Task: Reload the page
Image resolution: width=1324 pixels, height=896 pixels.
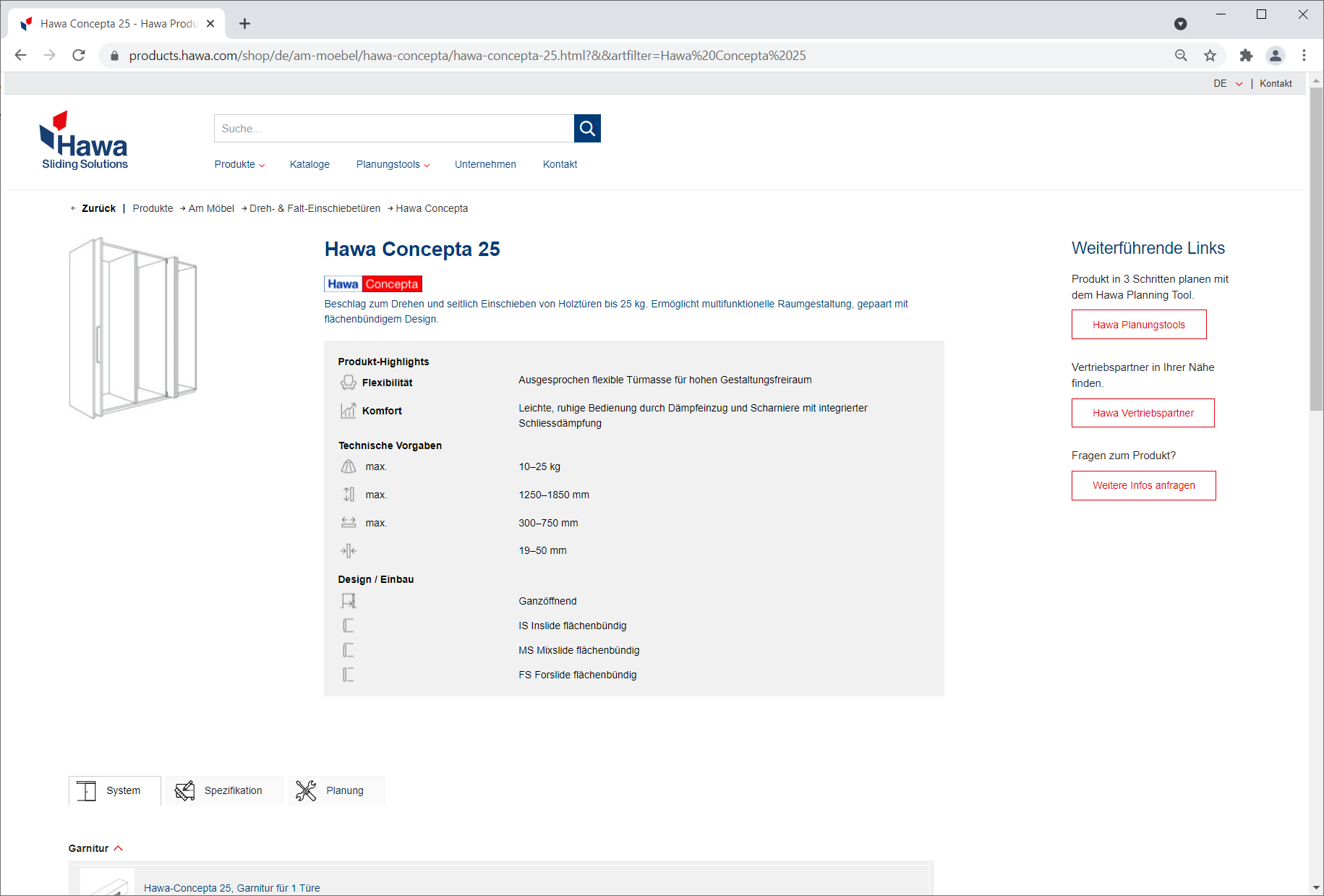Action: [x=79, y=55]
